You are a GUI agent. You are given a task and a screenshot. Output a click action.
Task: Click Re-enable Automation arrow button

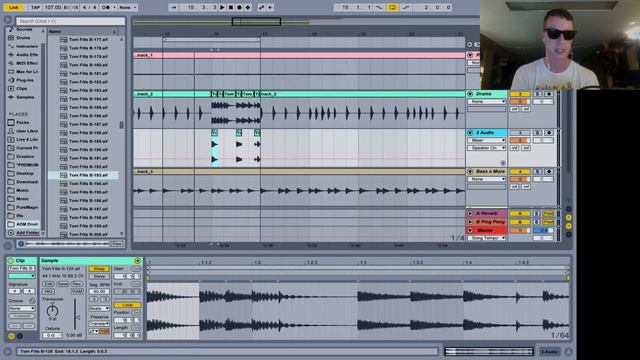point(270,7)
